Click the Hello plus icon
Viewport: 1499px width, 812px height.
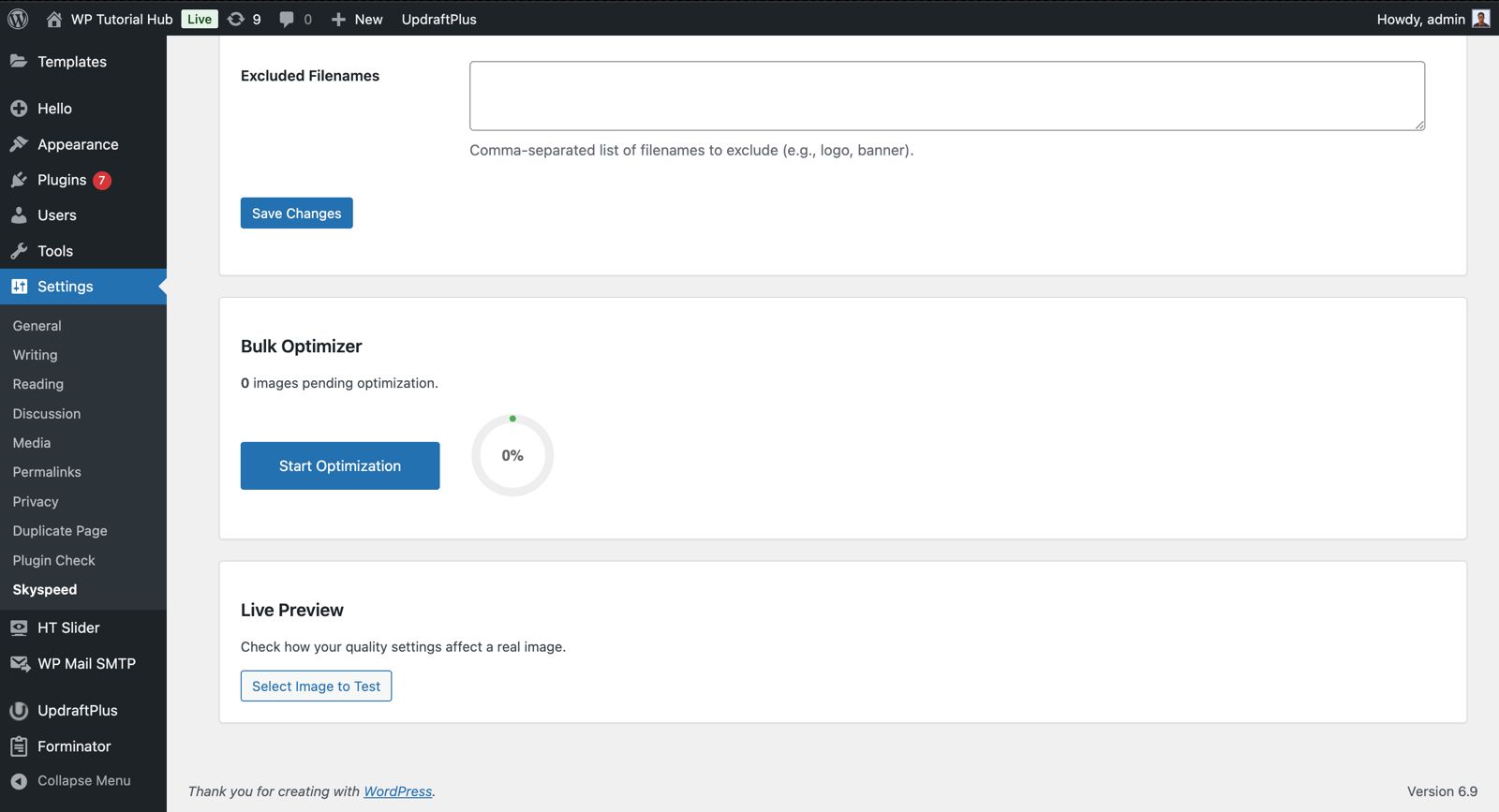(x=19, y=109)
